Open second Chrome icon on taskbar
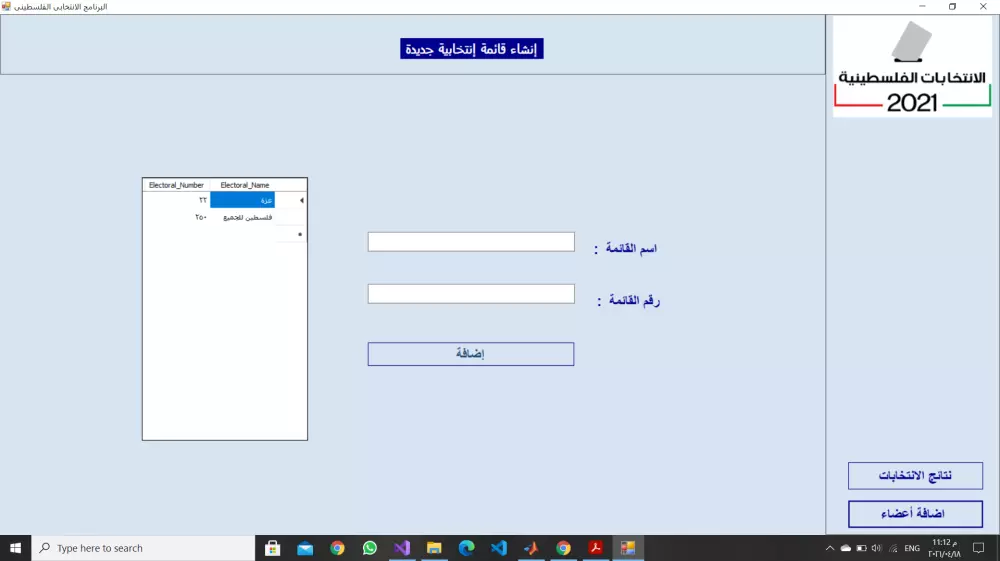This screenshot has width=1000, height=561. coord(563,548)
